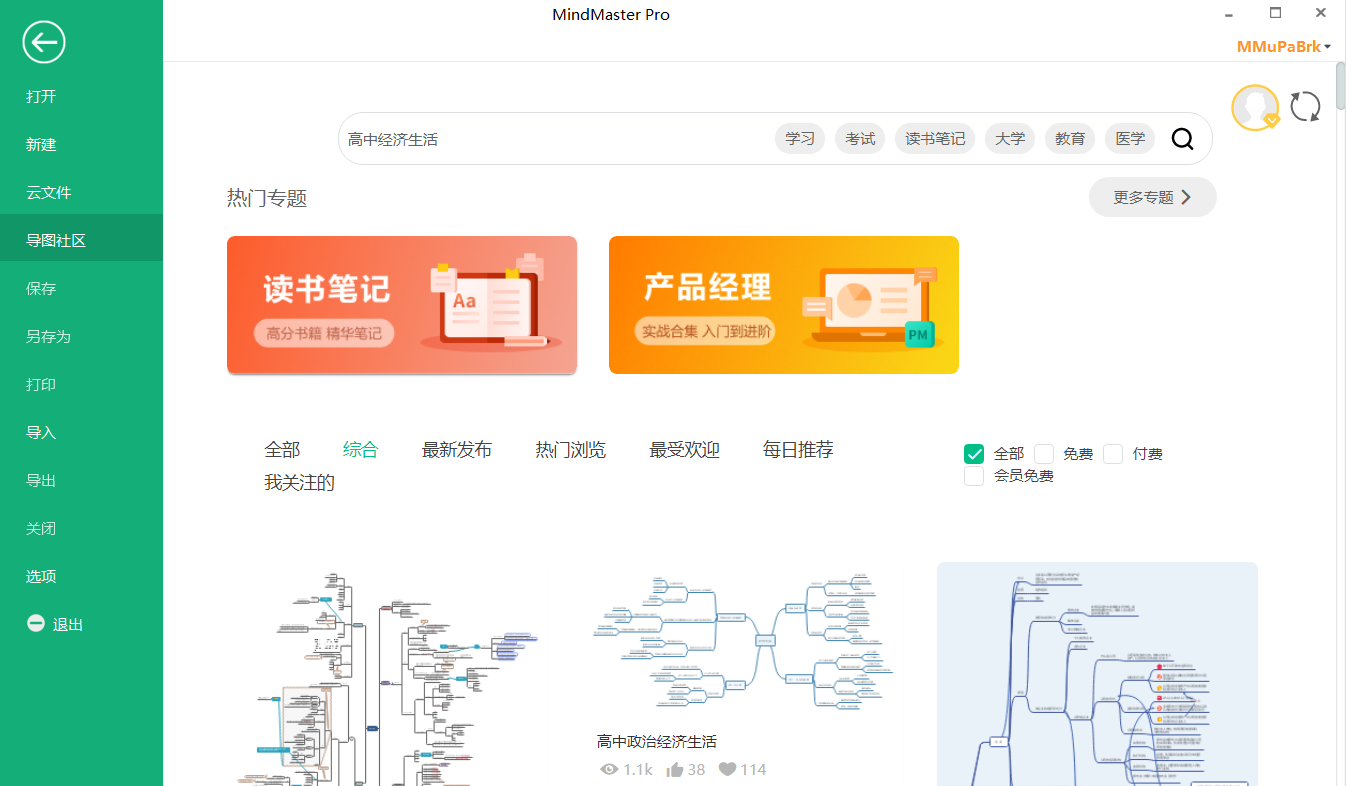Click the back arrow icon
This screenshot has width=1346, height=786.
coord(43,42)
